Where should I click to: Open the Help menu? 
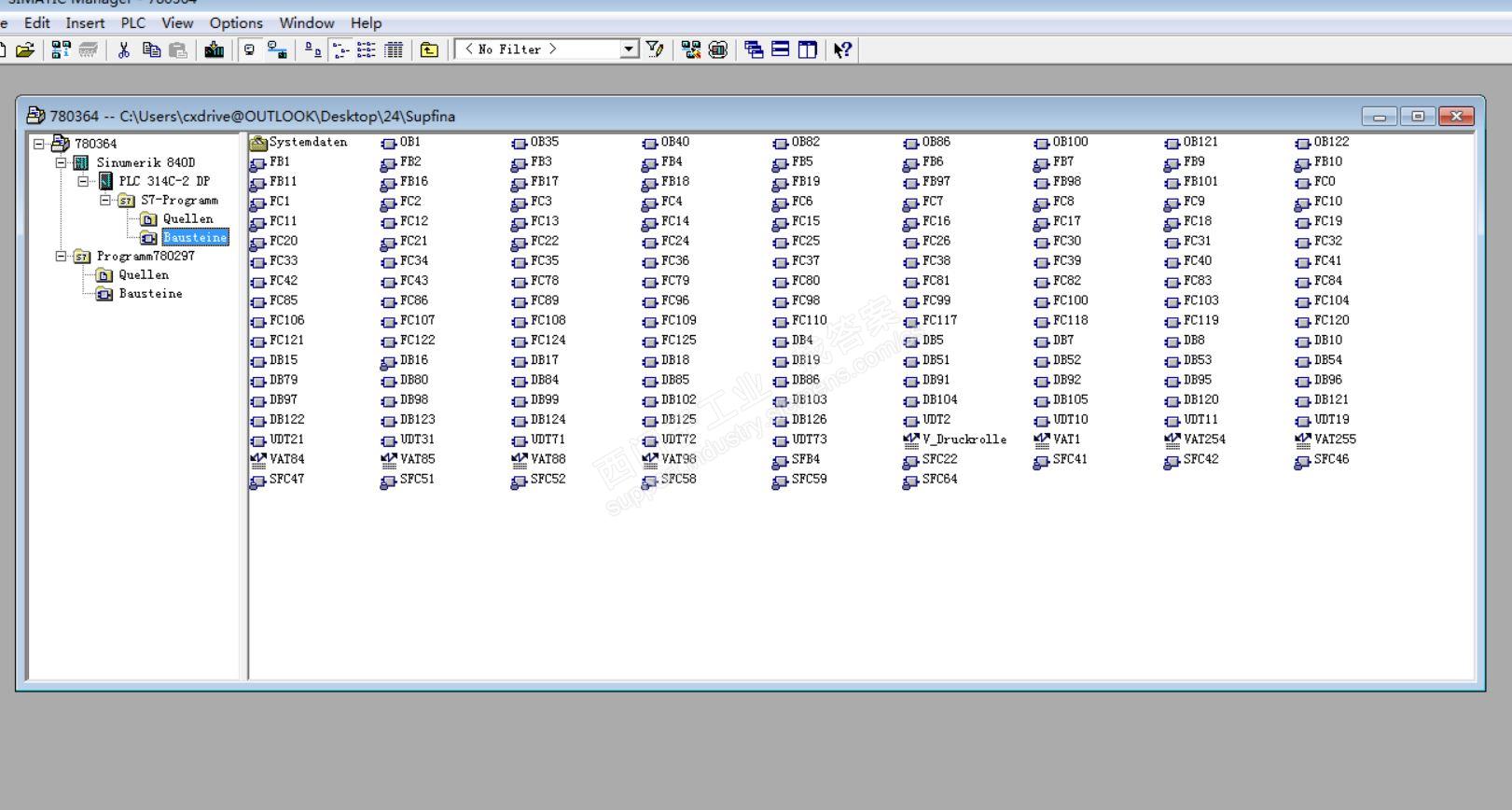point(366,22)
